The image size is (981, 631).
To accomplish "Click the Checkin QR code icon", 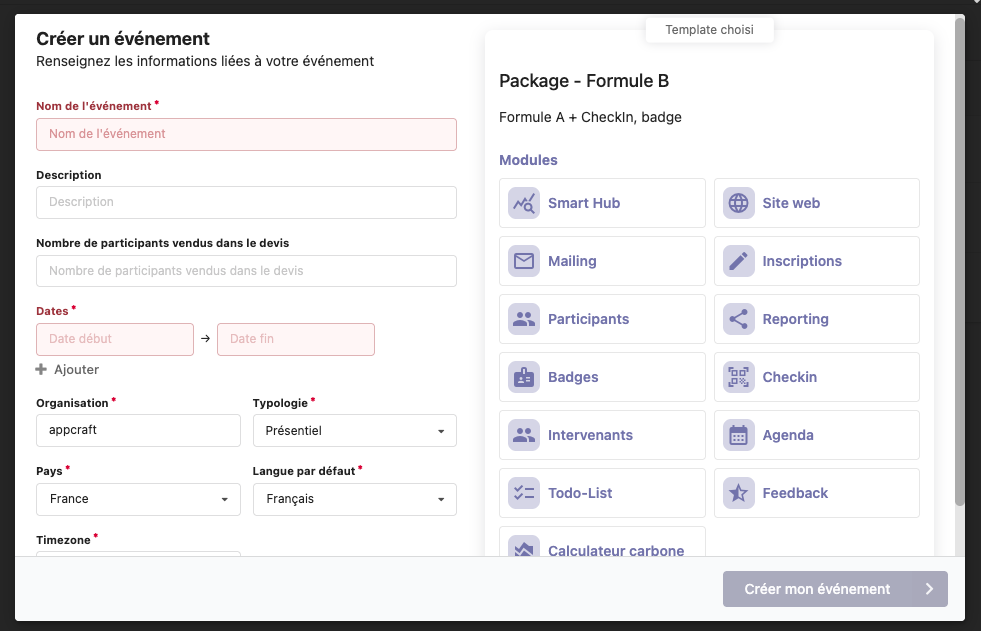I will point(739,377).
